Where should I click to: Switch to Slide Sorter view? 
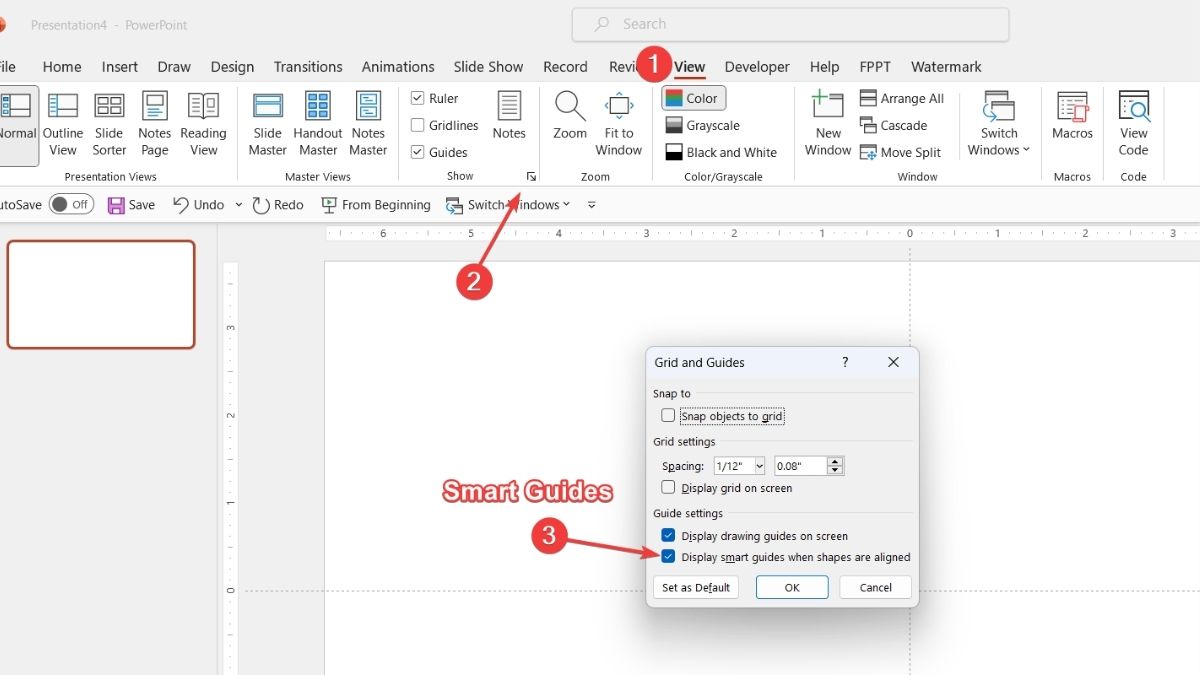(109, 124)
